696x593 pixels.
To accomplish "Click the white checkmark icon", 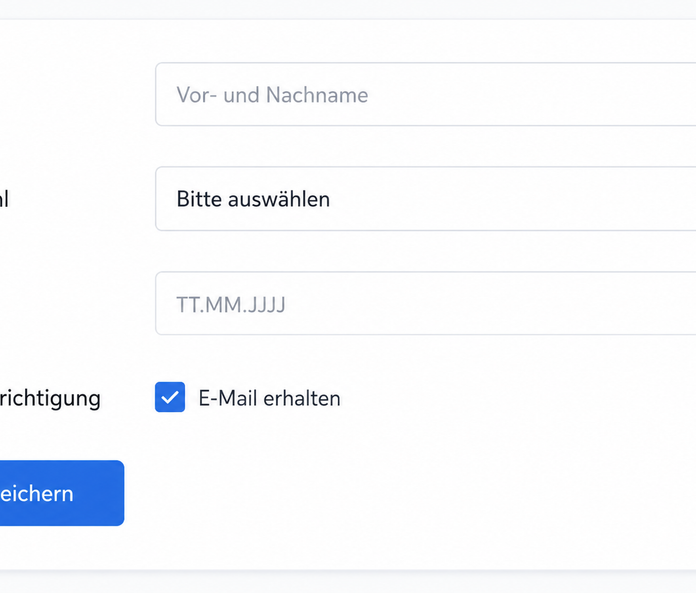I will point(170,397).
